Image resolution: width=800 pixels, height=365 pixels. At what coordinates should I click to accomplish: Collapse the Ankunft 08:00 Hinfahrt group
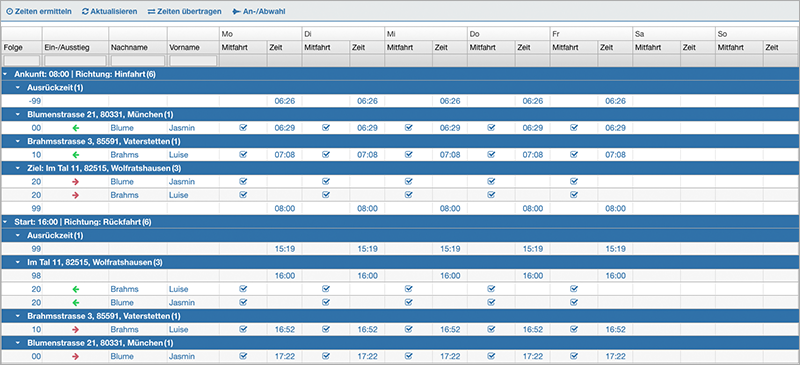(6, 74)
